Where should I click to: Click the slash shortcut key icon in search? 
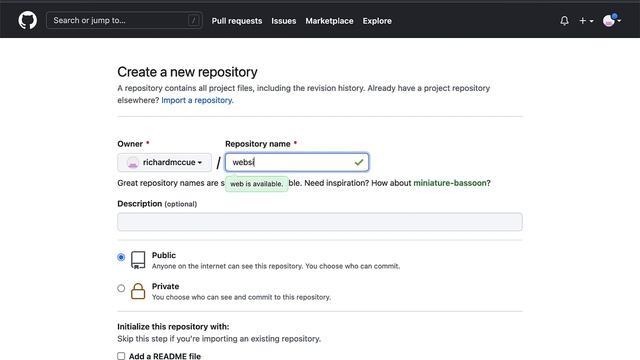click(194, 20)
